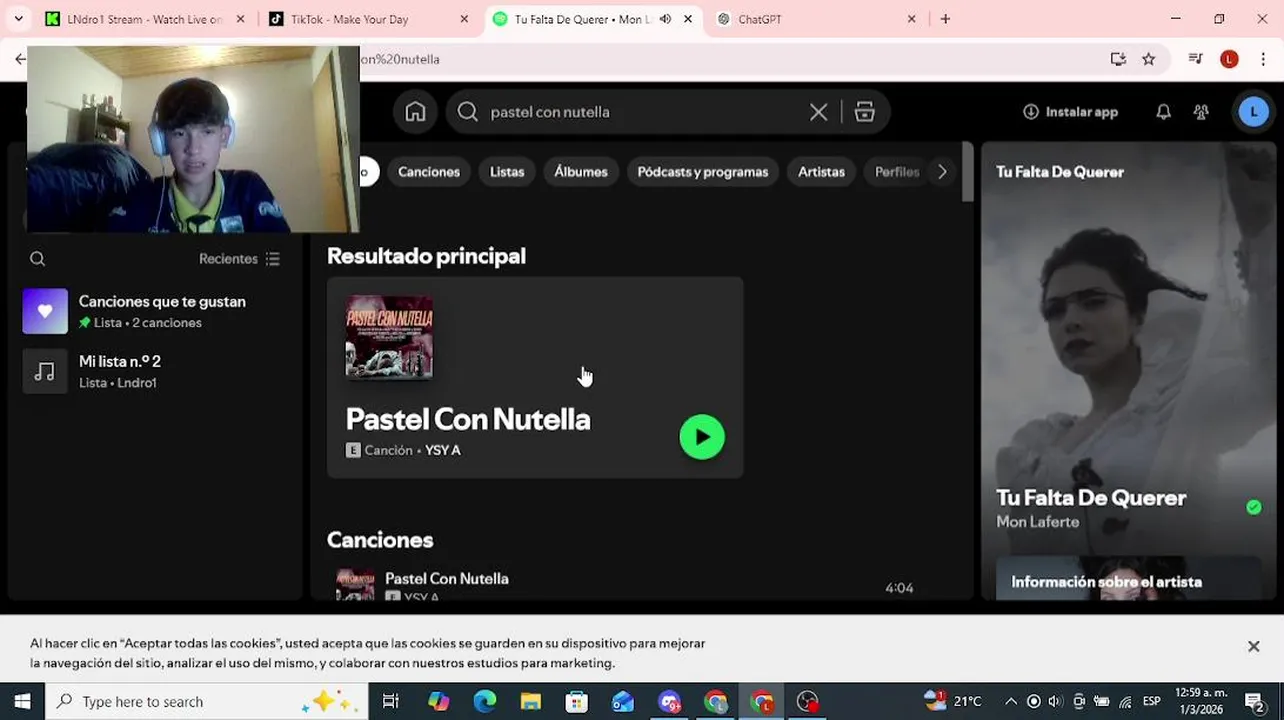This screenshot has height=720, width=1284.
Task: Filter results by Pódcasts y programas
Action: (703, 172)
